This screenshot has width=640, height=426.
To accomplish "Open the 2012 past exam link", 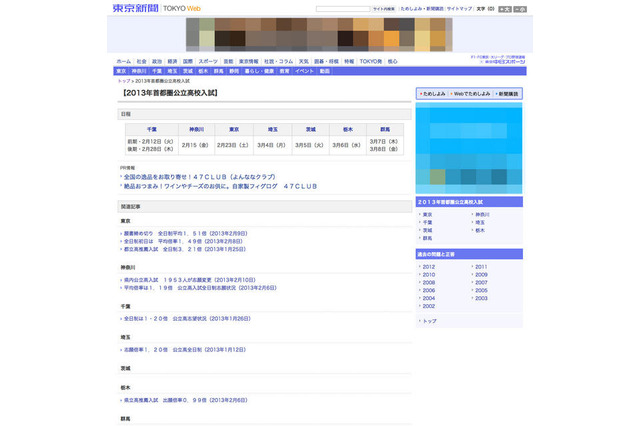I will 429,267.
